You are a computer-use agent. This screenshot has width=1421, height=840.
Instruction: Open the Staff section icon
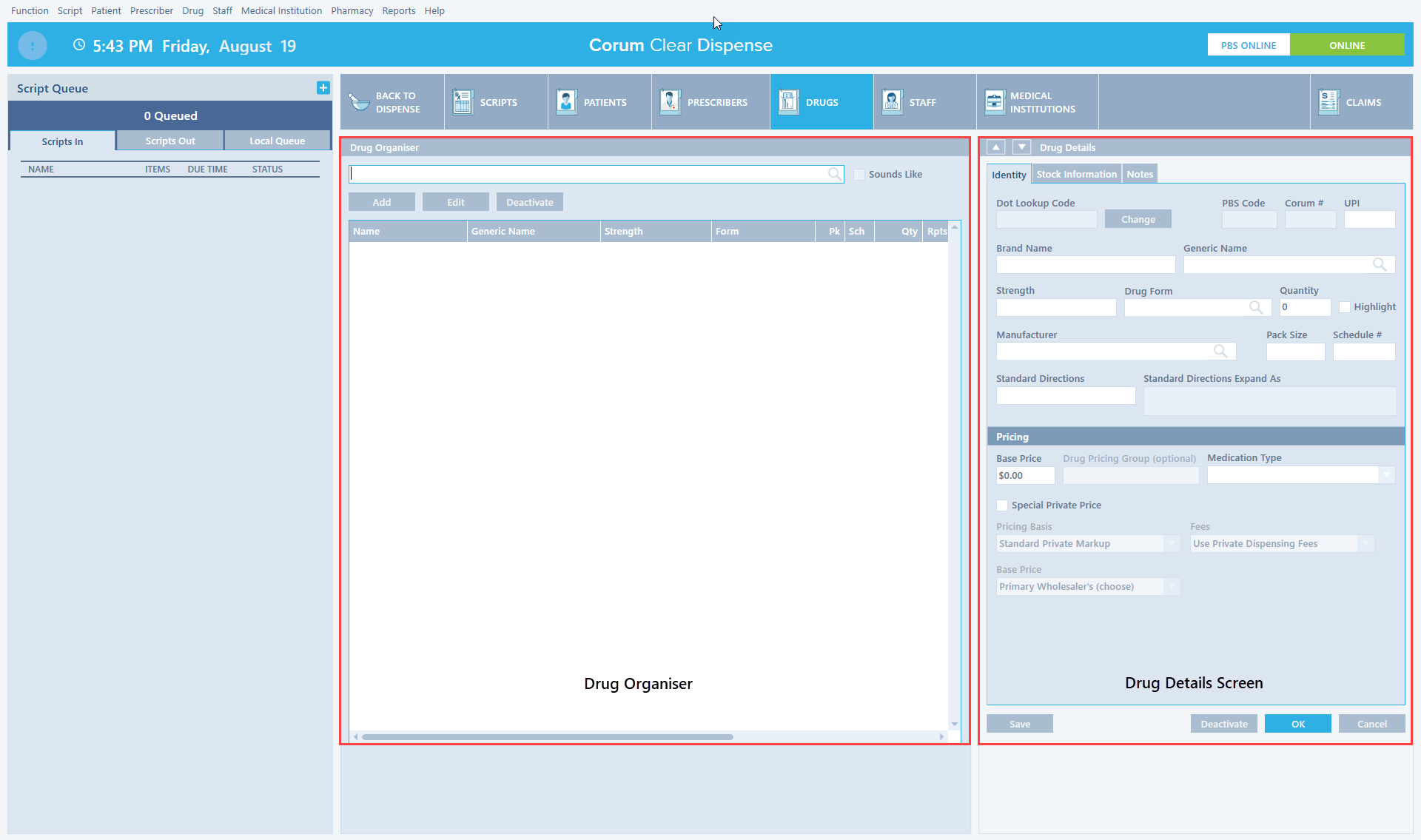click(892, 102)
